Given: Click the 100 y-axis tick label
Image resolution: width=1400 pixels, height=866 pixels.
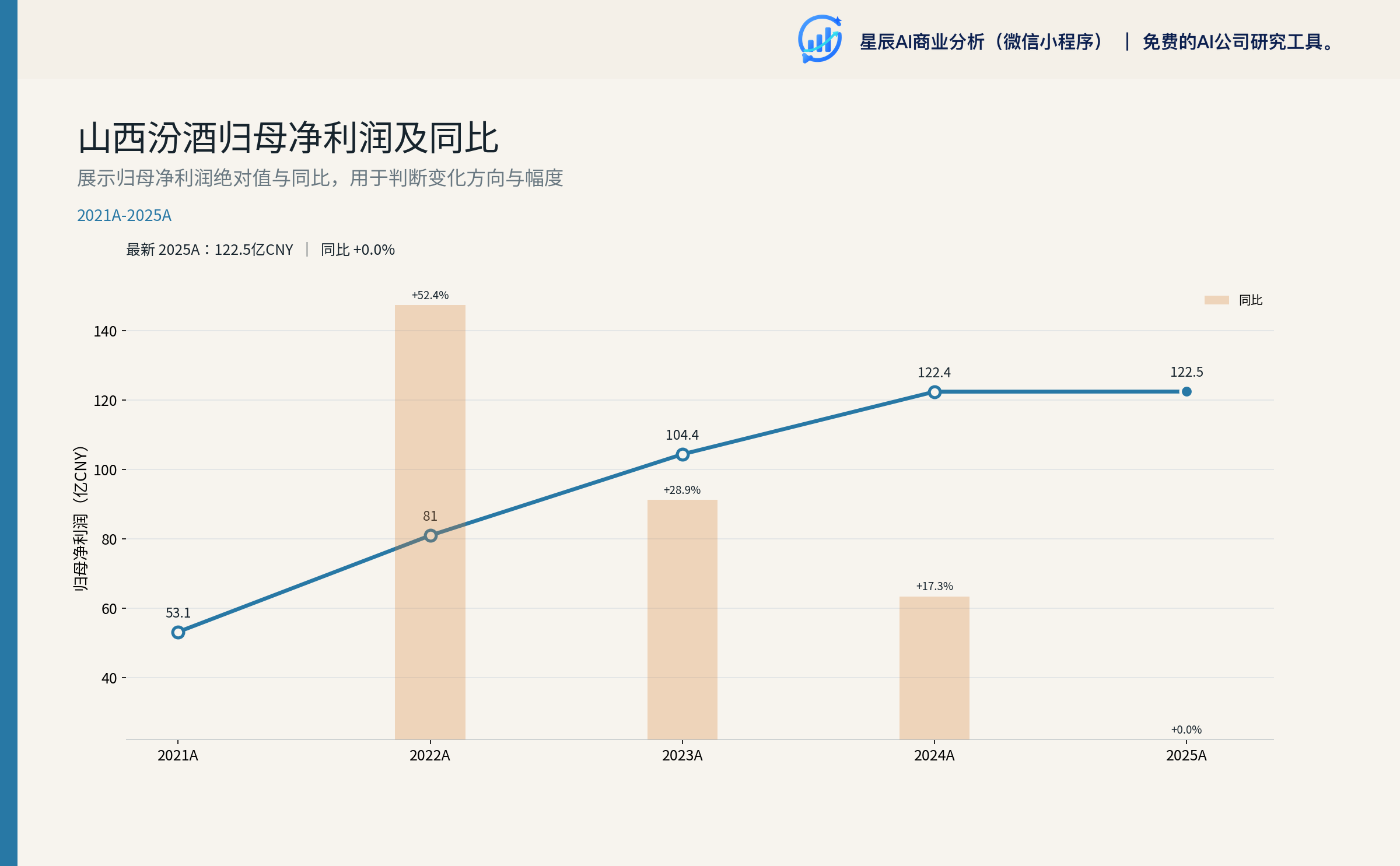Looking at the screenshot, I should tap(105, 470).
